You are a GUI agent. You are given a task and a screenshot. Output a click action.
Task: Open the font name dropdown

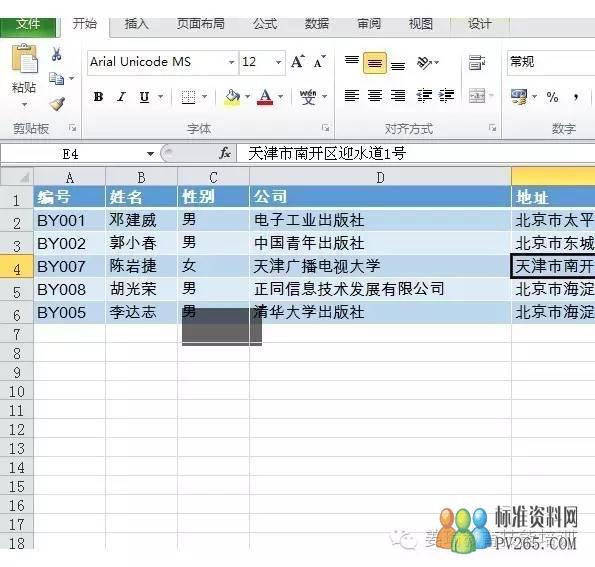pyautogui.click(x=231, y=62)
